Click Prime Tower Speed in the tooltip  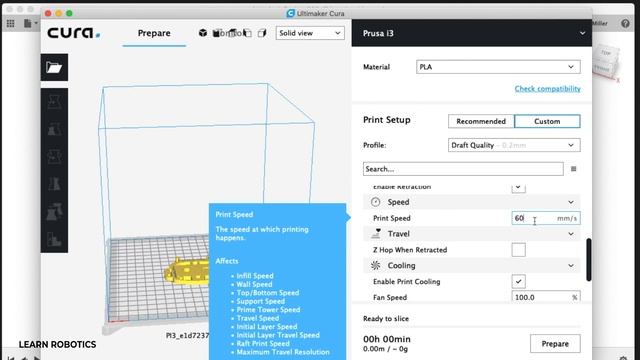pos(268,310)
